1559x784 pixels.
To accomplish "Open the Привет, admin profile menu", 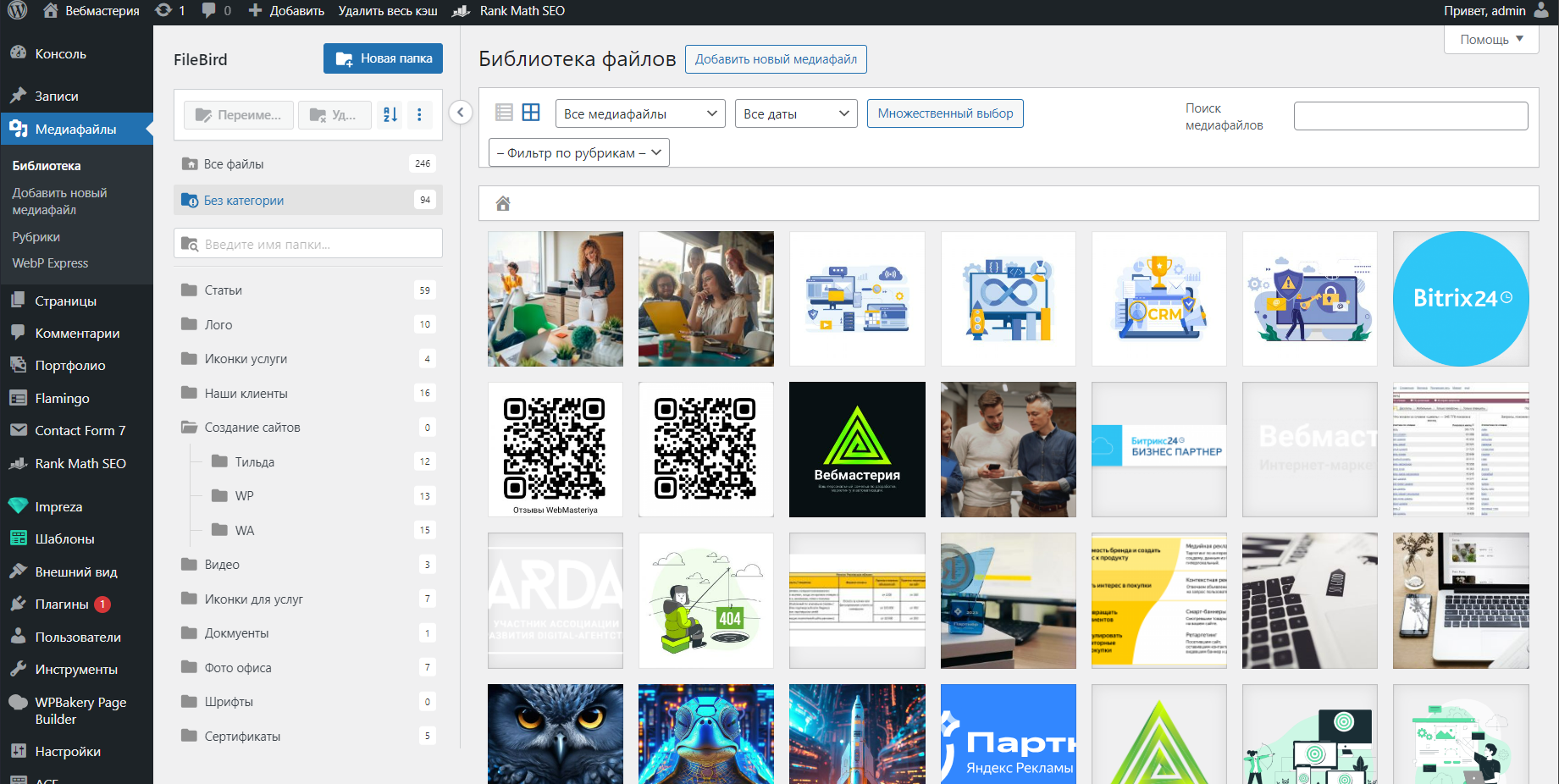I will click(1496, 11).
